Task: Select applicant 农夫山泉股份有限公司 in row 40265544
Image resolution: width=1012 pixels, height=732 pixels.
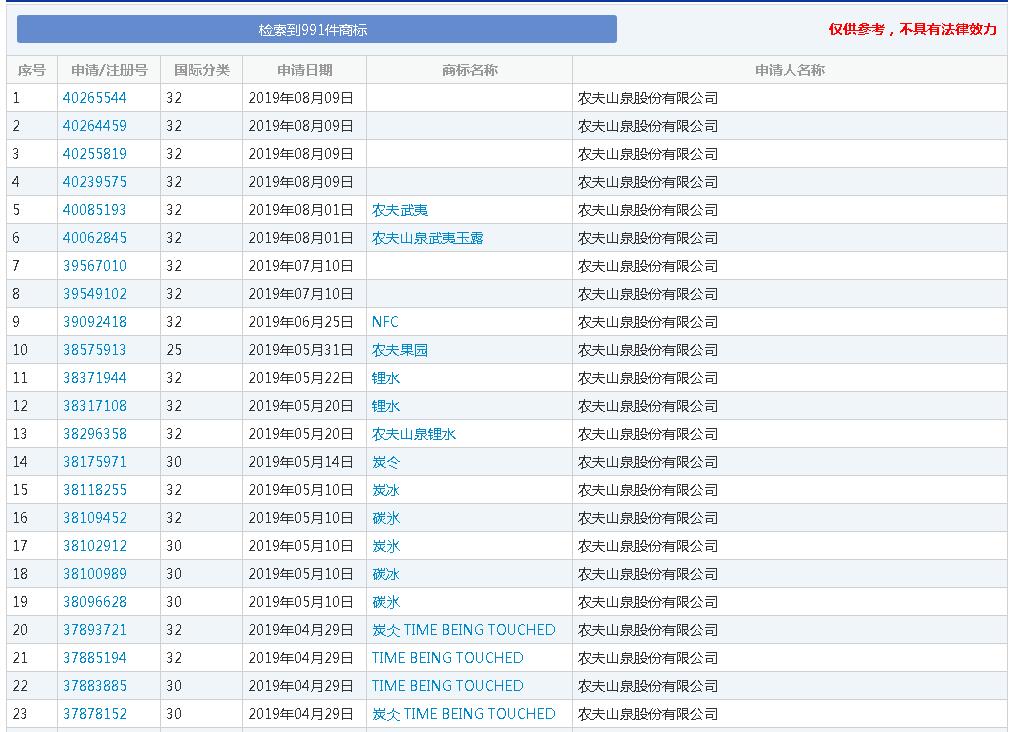Action: pyautogui.click(x=648, y=98)
